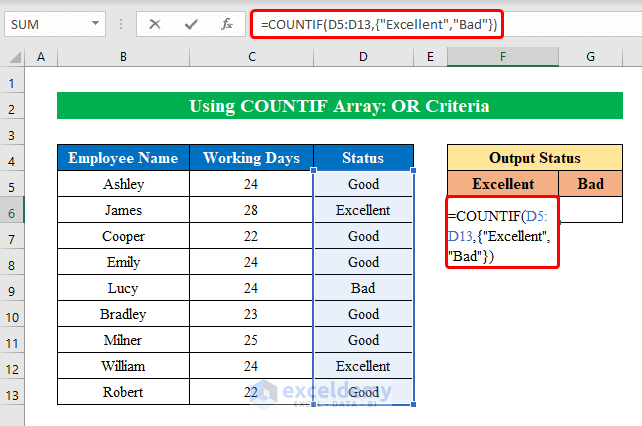
Task: Click the 'Employee Name' header cell
Action: tap(123, 158)
